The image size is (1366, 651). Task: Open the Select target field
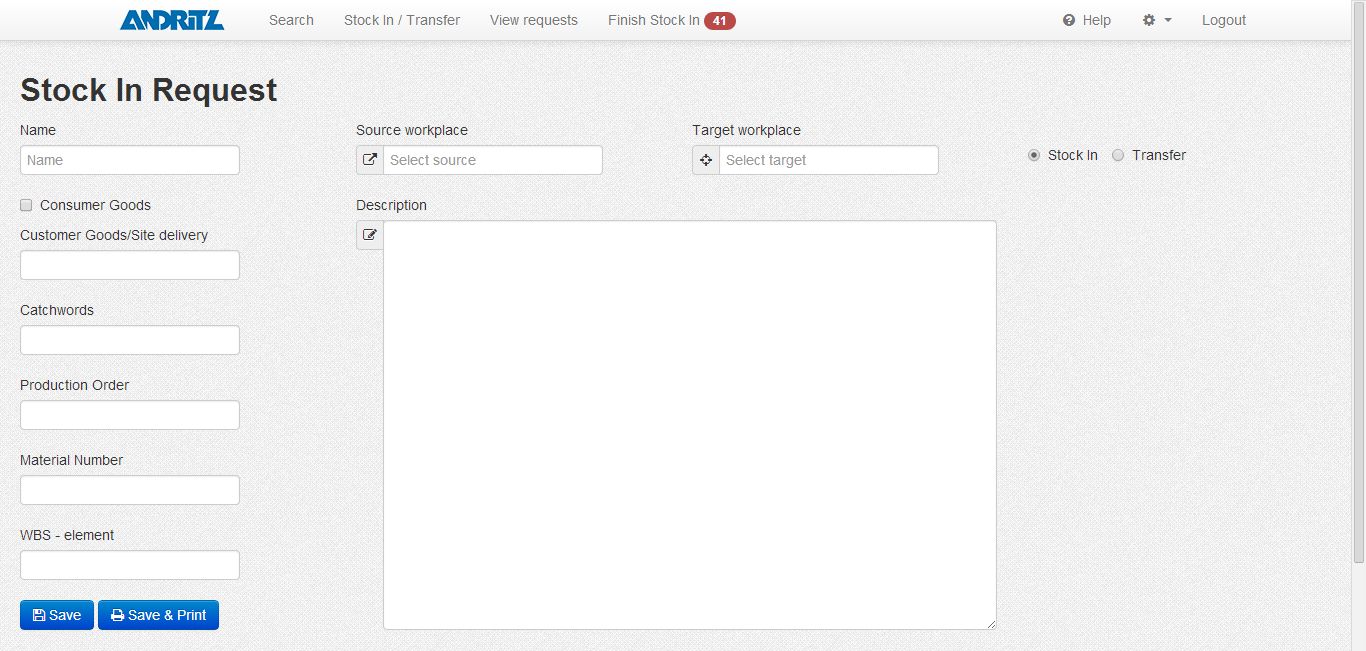click(x=828, y=160)
